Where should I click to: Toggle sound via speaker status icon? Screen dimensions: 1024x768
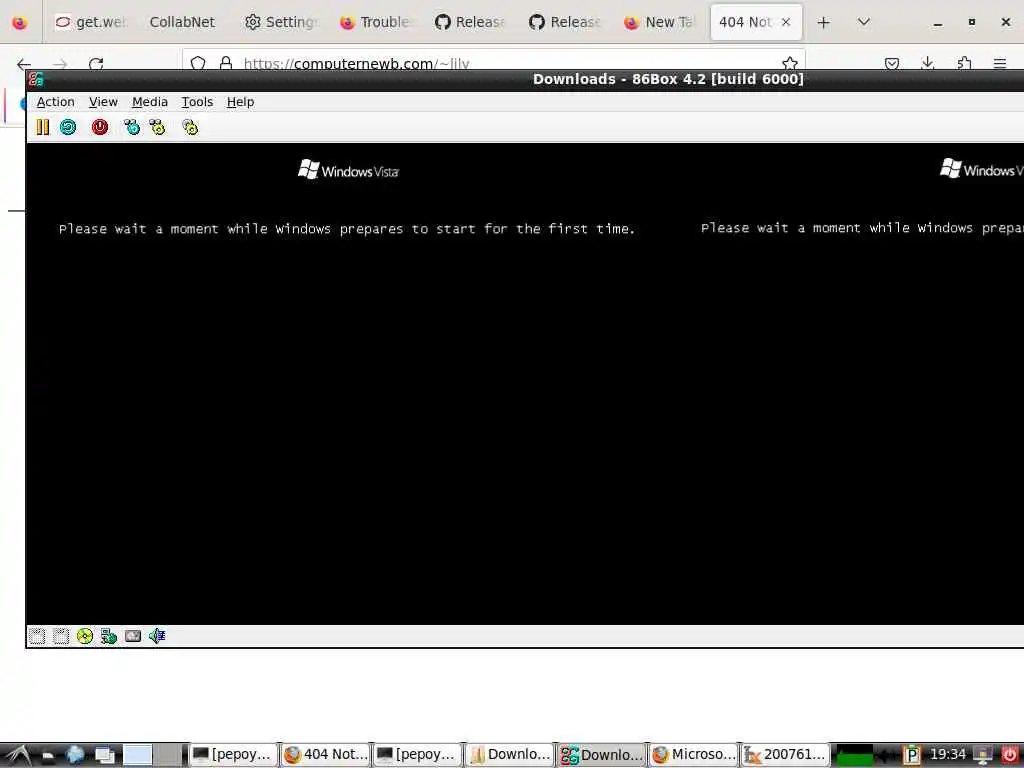pos(157,635)
